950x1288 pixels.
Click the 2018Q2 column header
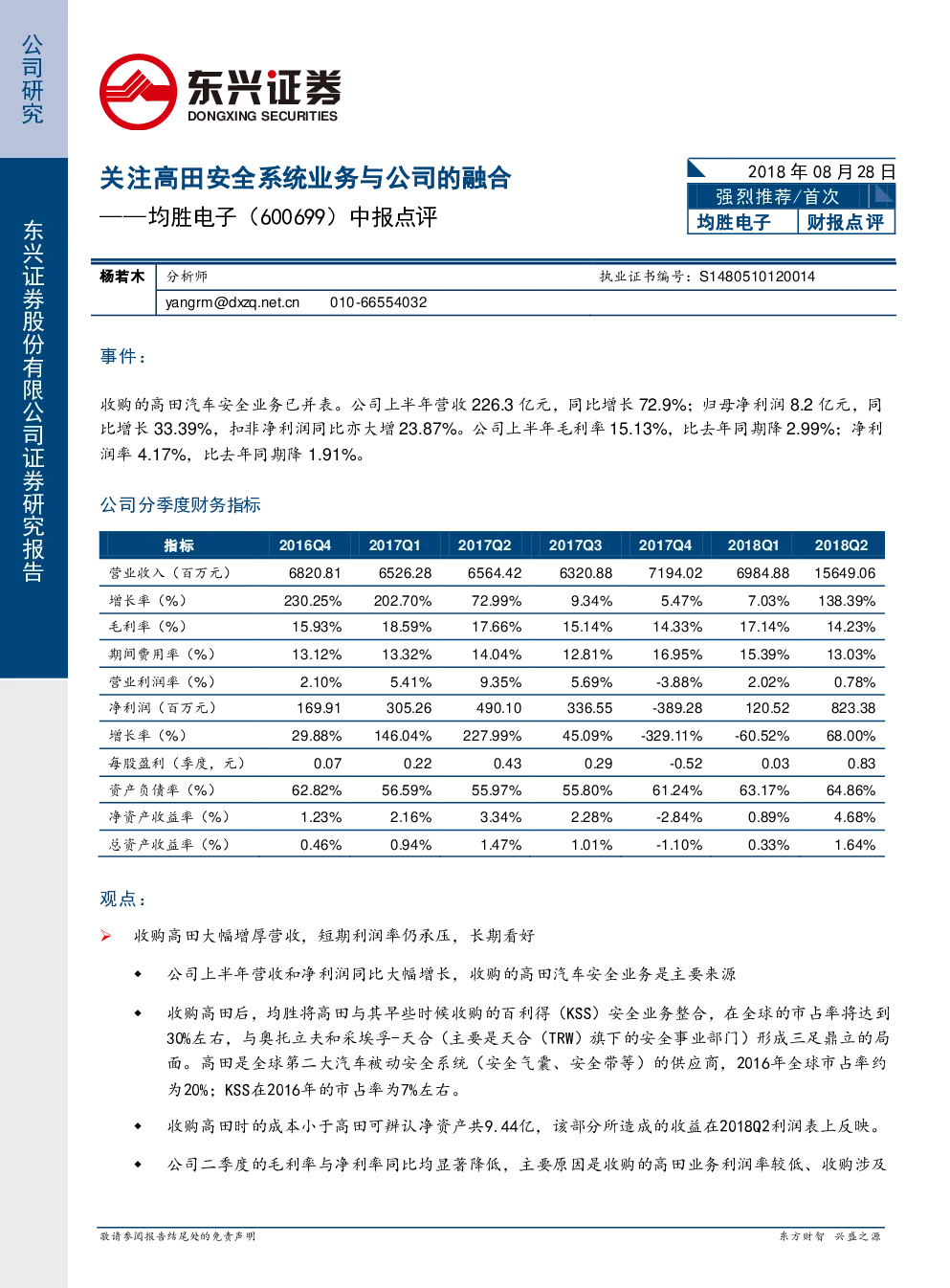(842, 545)
